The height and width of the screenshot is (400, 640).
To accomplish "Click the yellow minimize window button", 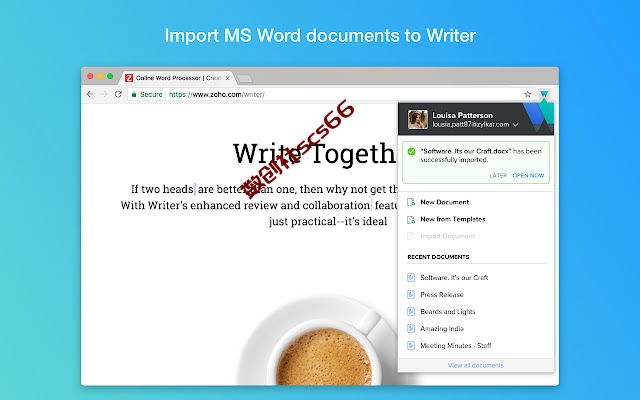I will tap(100, 76).
